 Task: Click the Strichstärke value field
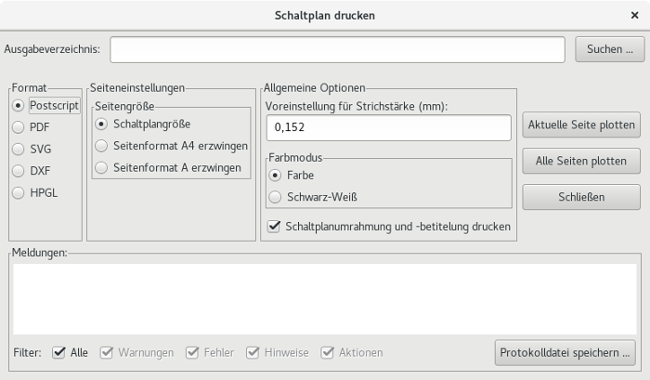pos(389,127)
